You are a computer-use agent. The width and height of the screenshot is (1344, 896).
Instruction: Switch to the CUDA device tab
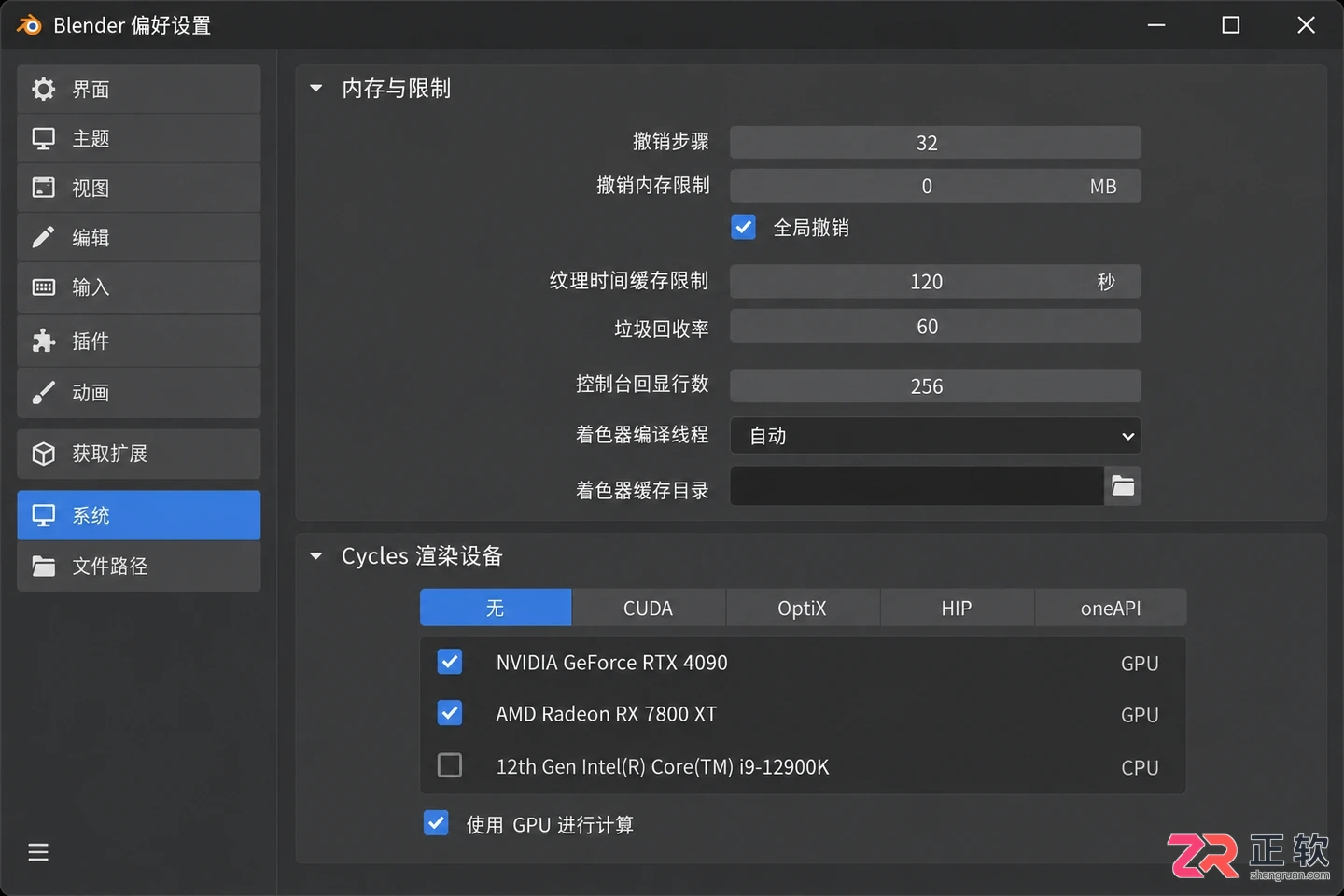(x=648, y=608)
